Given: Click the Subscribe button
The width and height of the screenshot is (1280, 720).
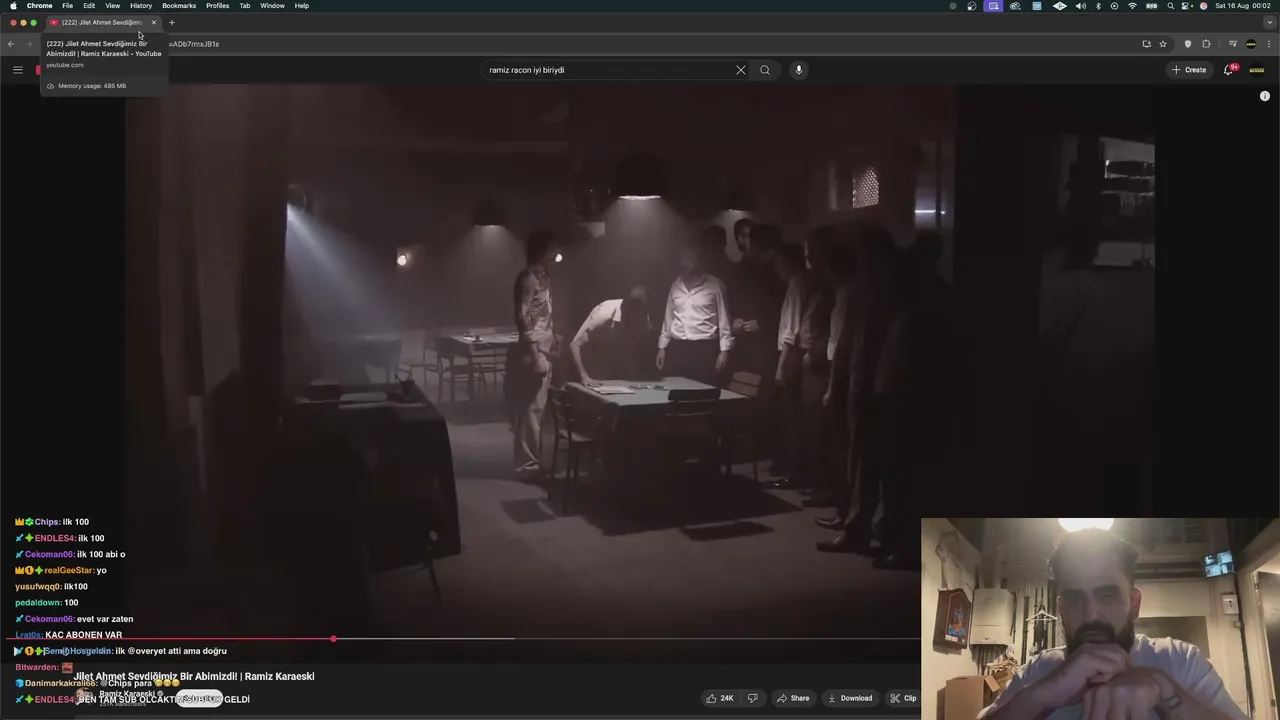Looking at the screenshot, I should [x=199, y=698].
